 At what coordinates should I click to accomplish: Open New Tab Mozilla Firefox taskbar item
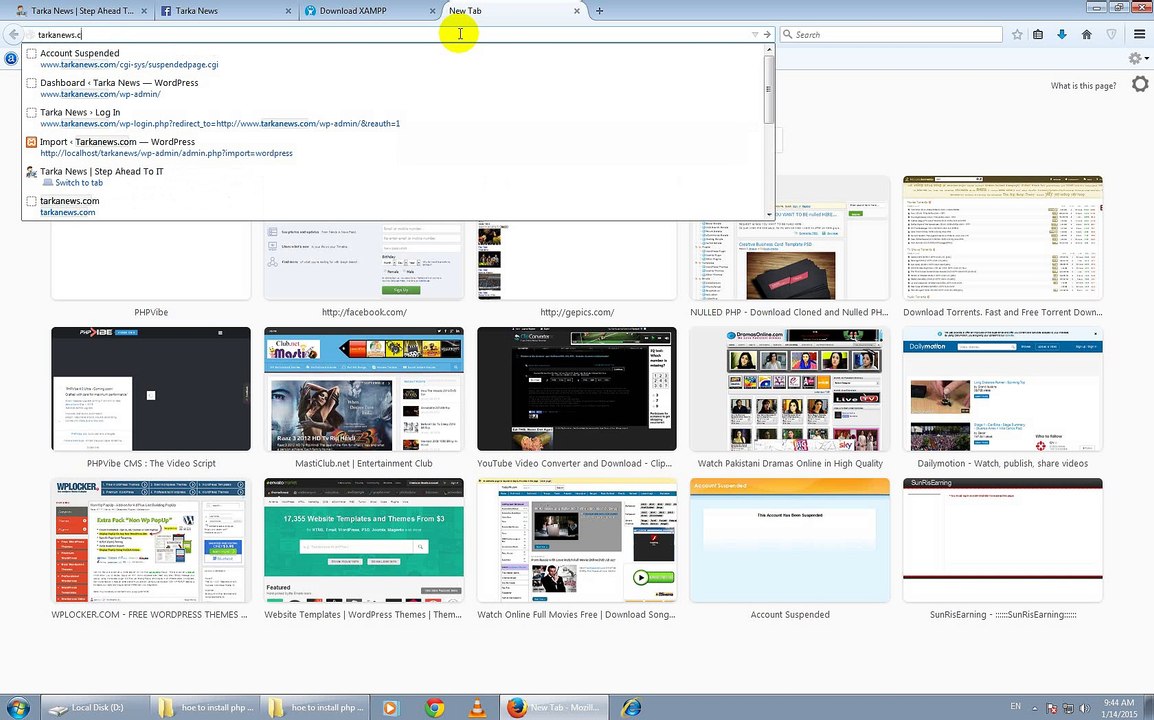[x=554, y=707]
